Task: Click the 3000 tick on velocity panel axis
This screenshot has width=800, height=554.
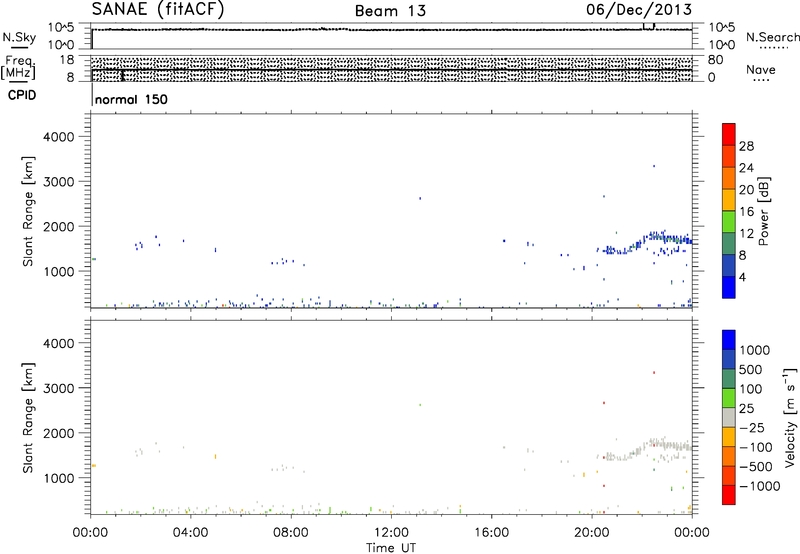Action: (x=58, y=388)
